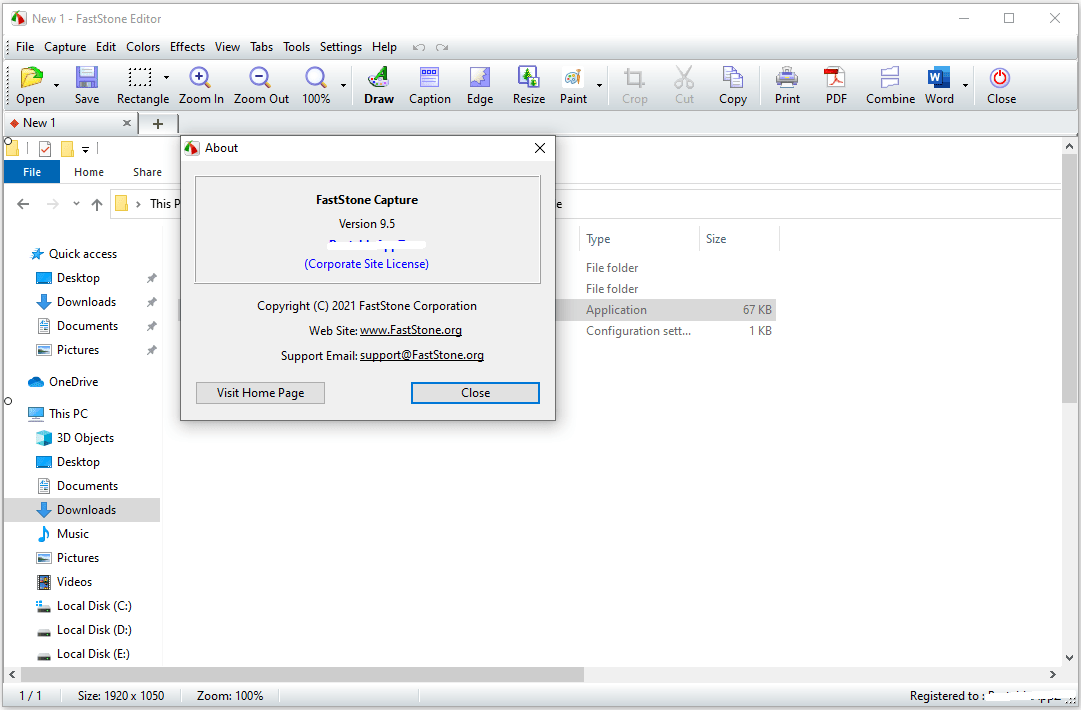Expand the zoom 100% dropdown arrow

pos(343,85)
